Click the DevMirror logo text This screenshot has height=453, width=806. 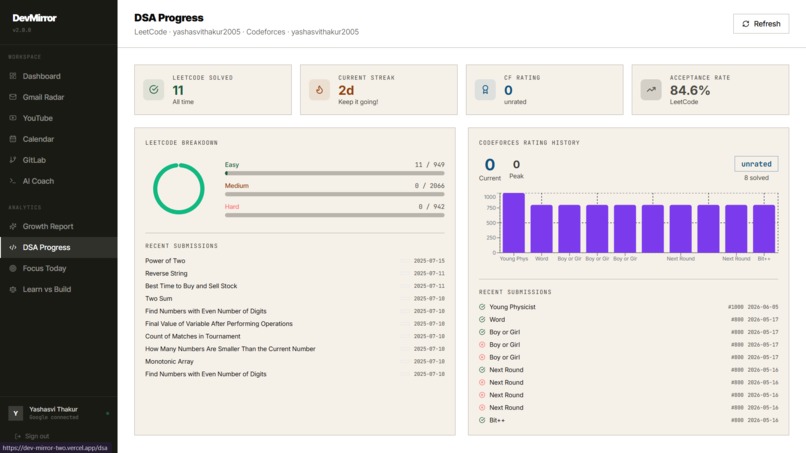click(x=34, y=18)
